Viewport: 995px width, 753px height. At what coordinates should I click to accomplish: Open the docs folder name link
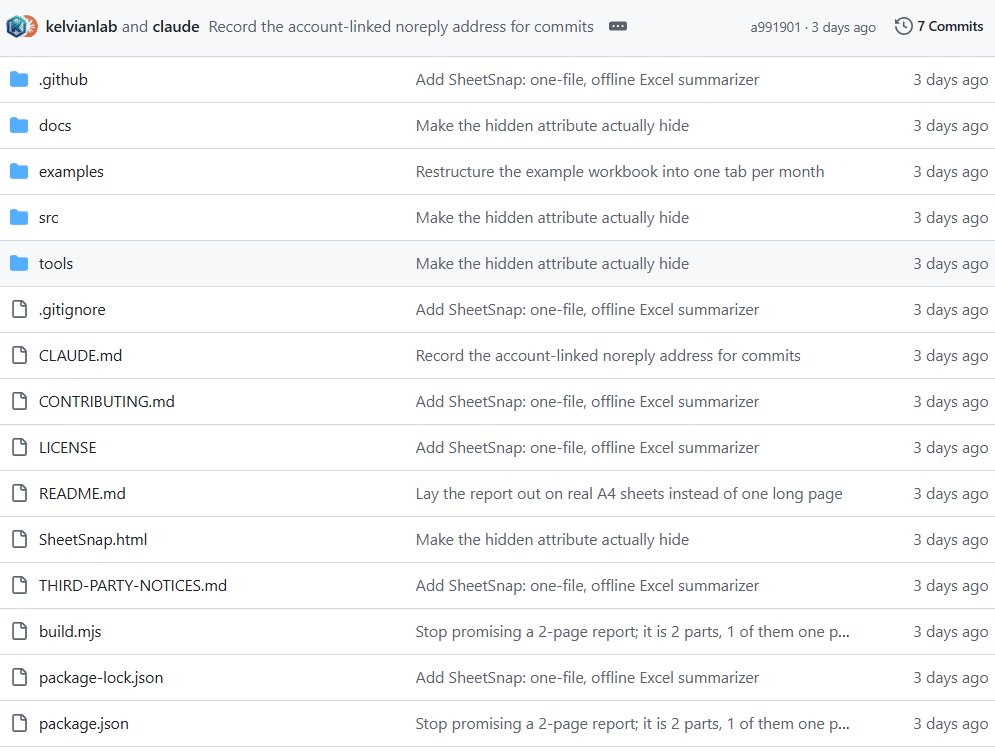(x=55, y=126)
